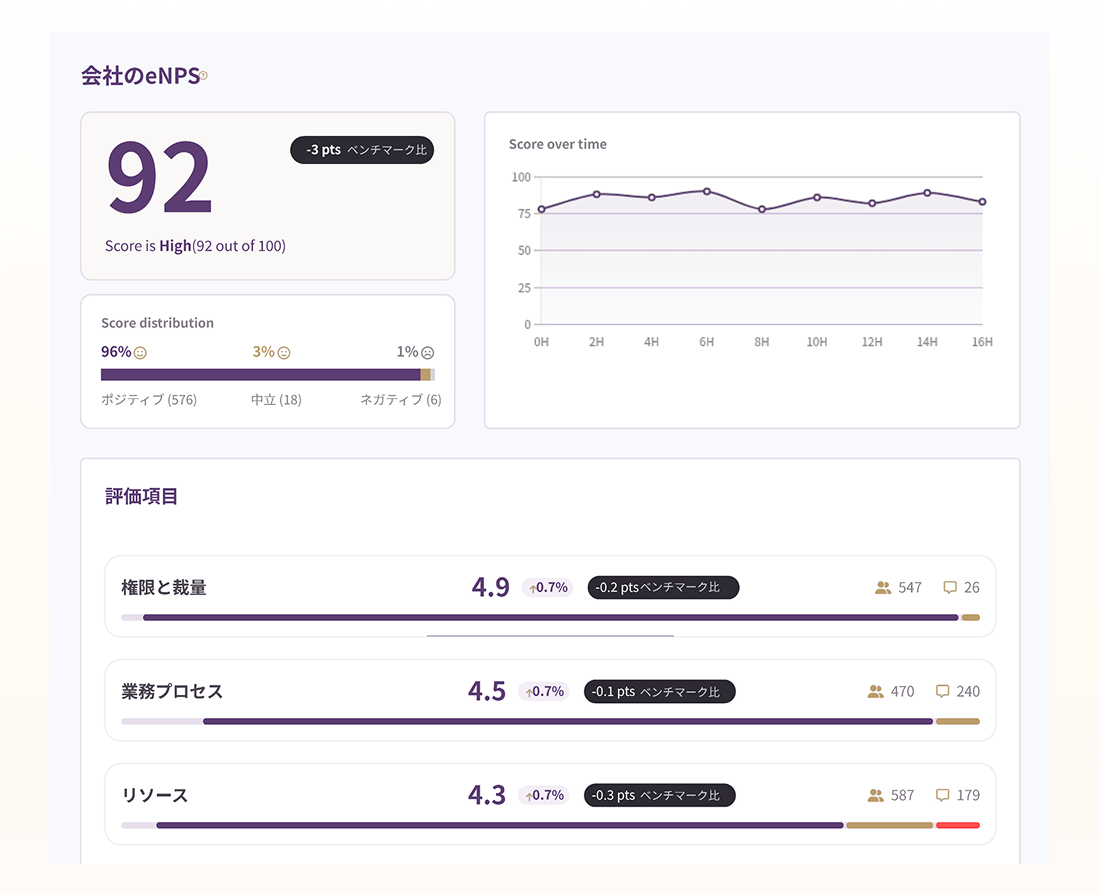Click the comments icon in 業務プロセス row
Viewport: 1100px width, 894px height.
943,691
